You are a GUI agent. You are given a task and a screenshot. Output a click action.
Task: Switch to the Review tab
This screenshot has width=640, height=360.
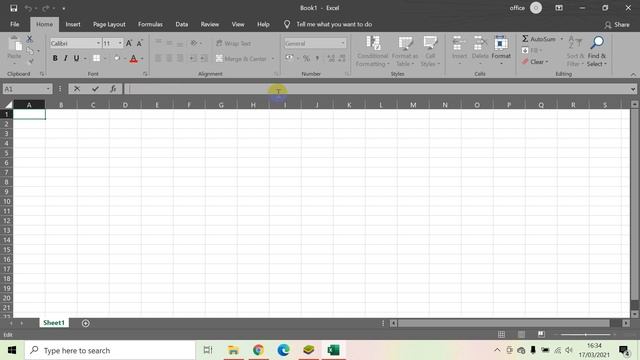[x=209, y=24]
